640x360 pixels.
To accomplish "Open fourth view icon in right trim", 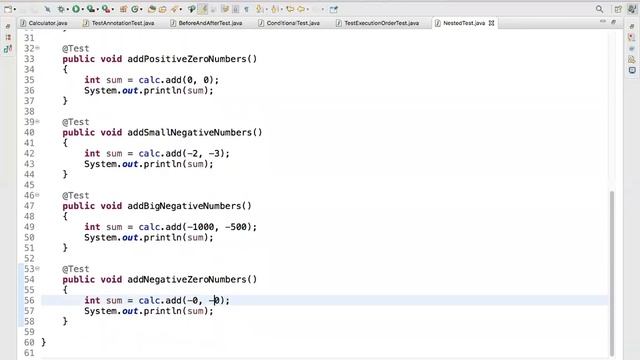I will coord(632,60).
